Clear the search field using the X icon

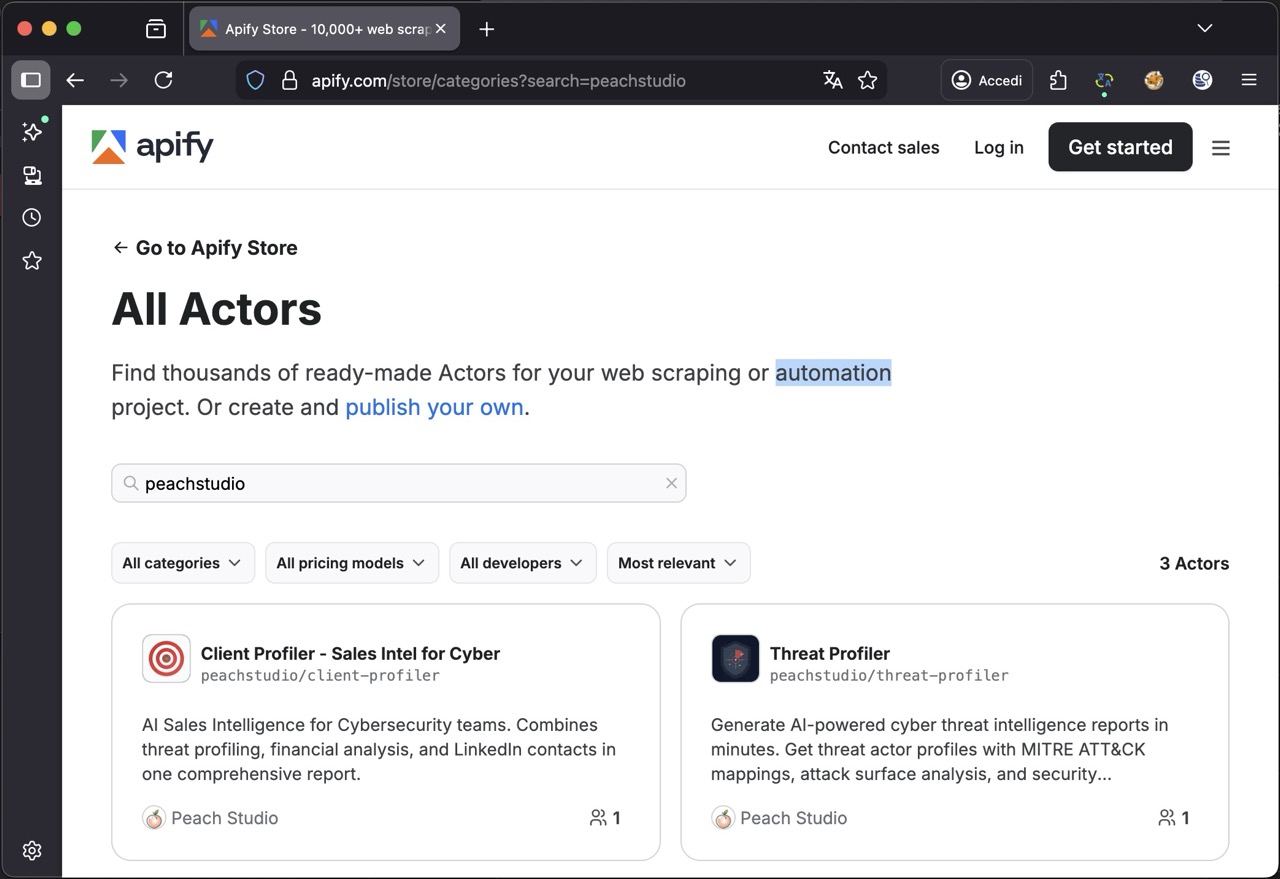(671, 483)
